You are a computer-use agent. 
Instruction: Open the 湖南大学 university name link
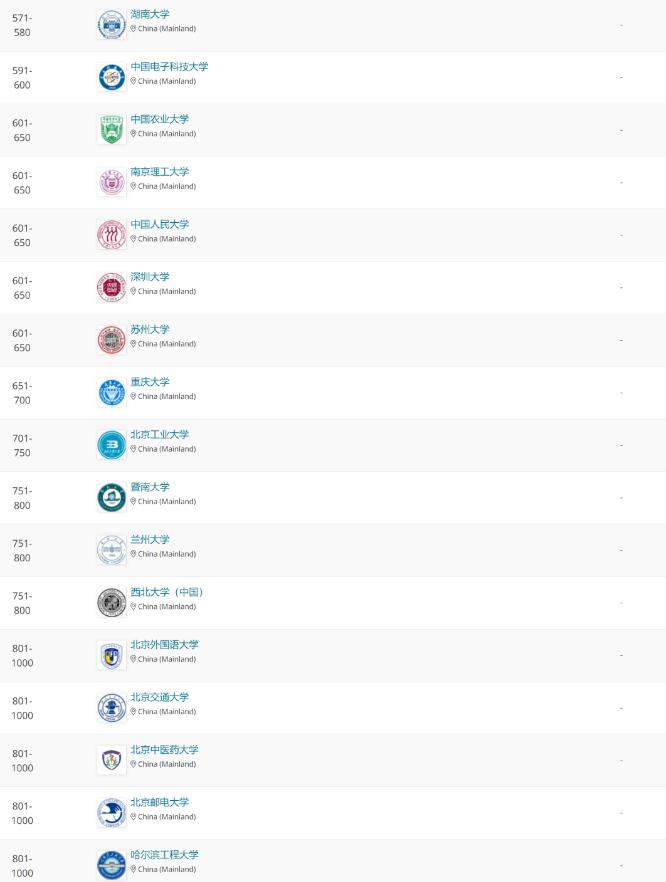pyautogui.click(x=150, y=14)
